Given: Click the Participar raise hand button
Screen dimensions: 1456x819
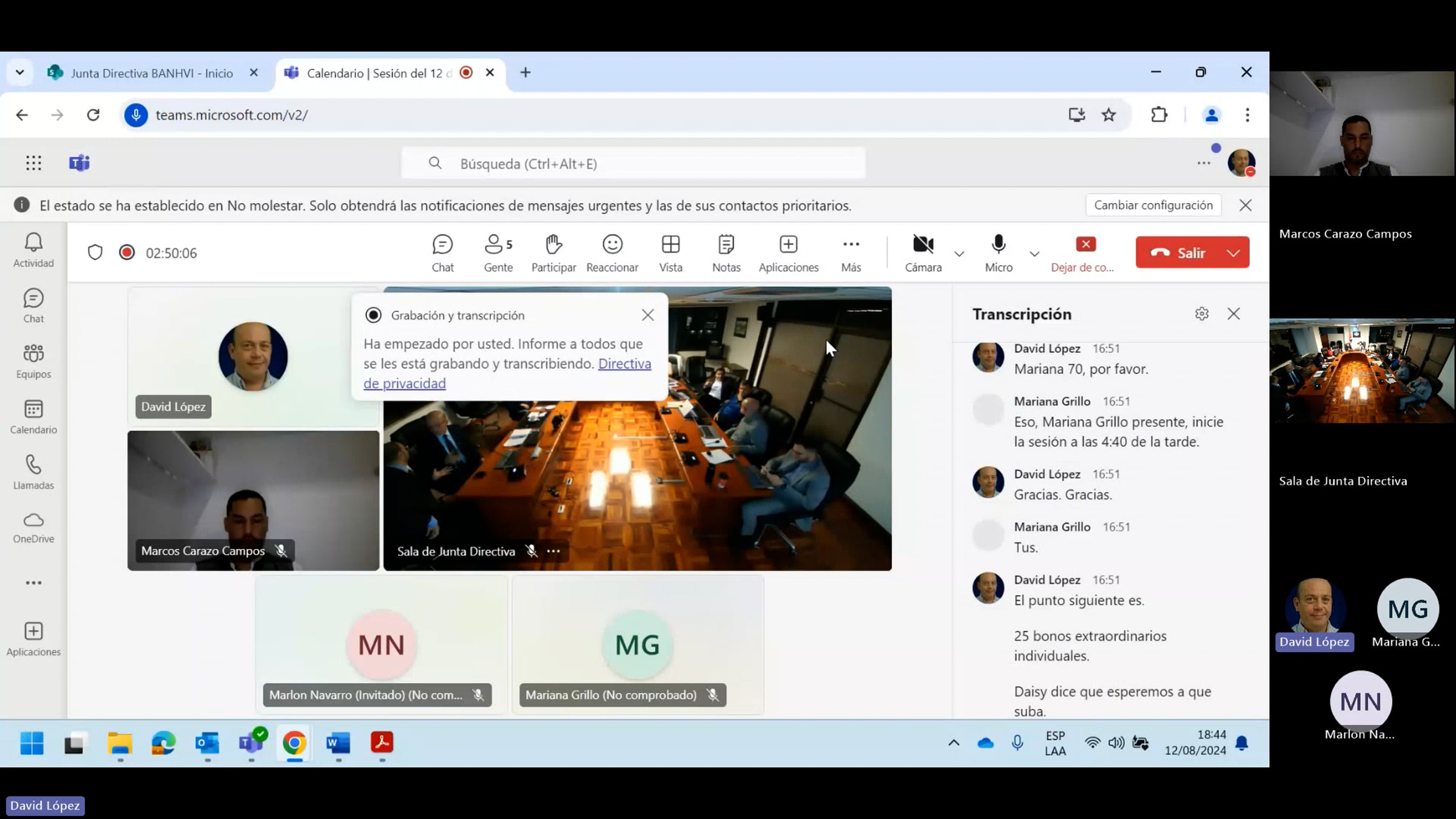Looking at the screenshot, I should [x=553, y=253].
